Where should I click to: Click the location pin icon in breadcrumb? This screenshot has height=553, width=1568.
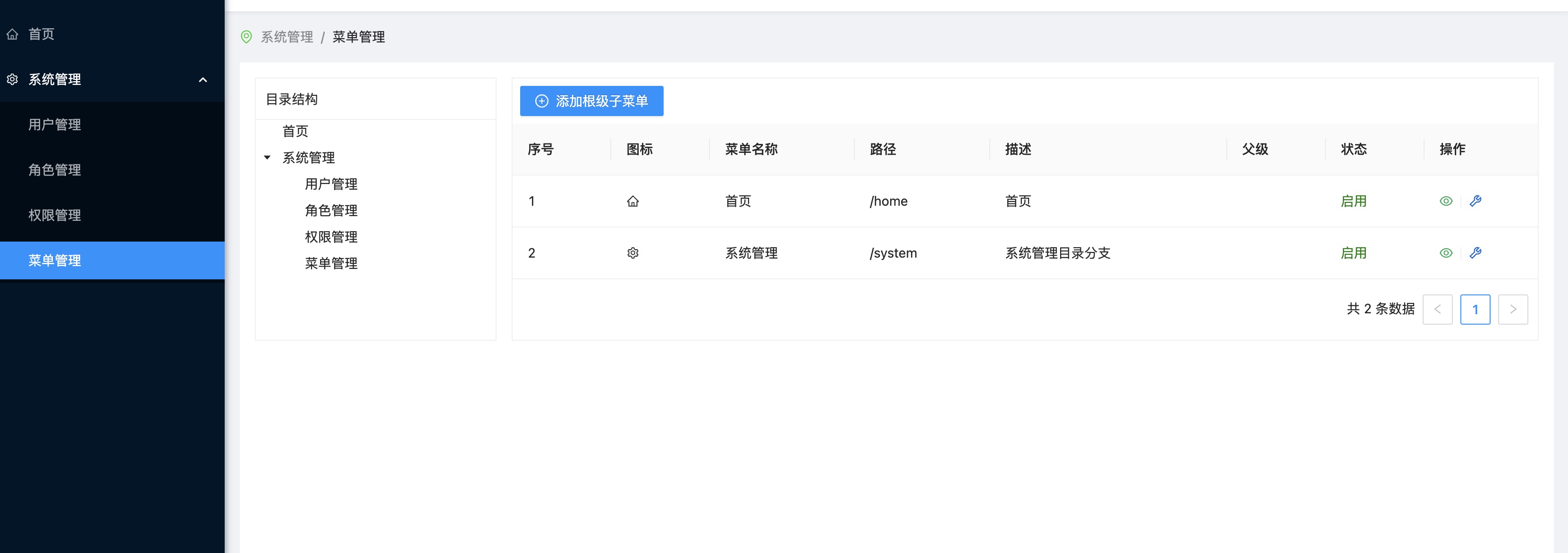pos(246,37)
